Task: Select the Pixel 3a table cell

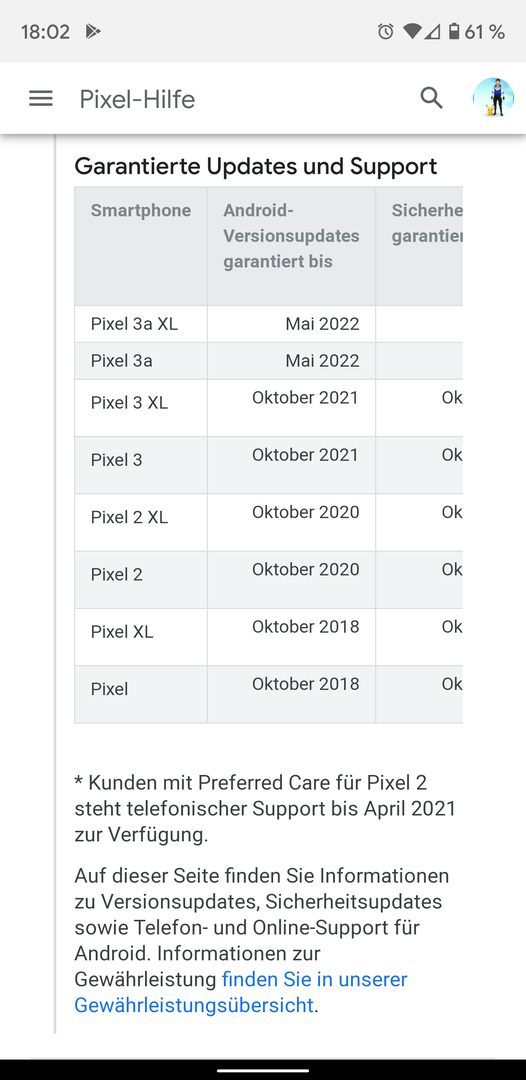Action: point(141,361)
